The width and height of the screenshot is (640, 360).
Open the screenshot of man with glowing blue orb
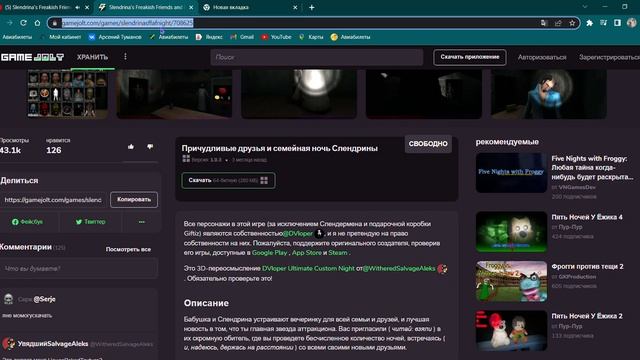tap(548, 94)
